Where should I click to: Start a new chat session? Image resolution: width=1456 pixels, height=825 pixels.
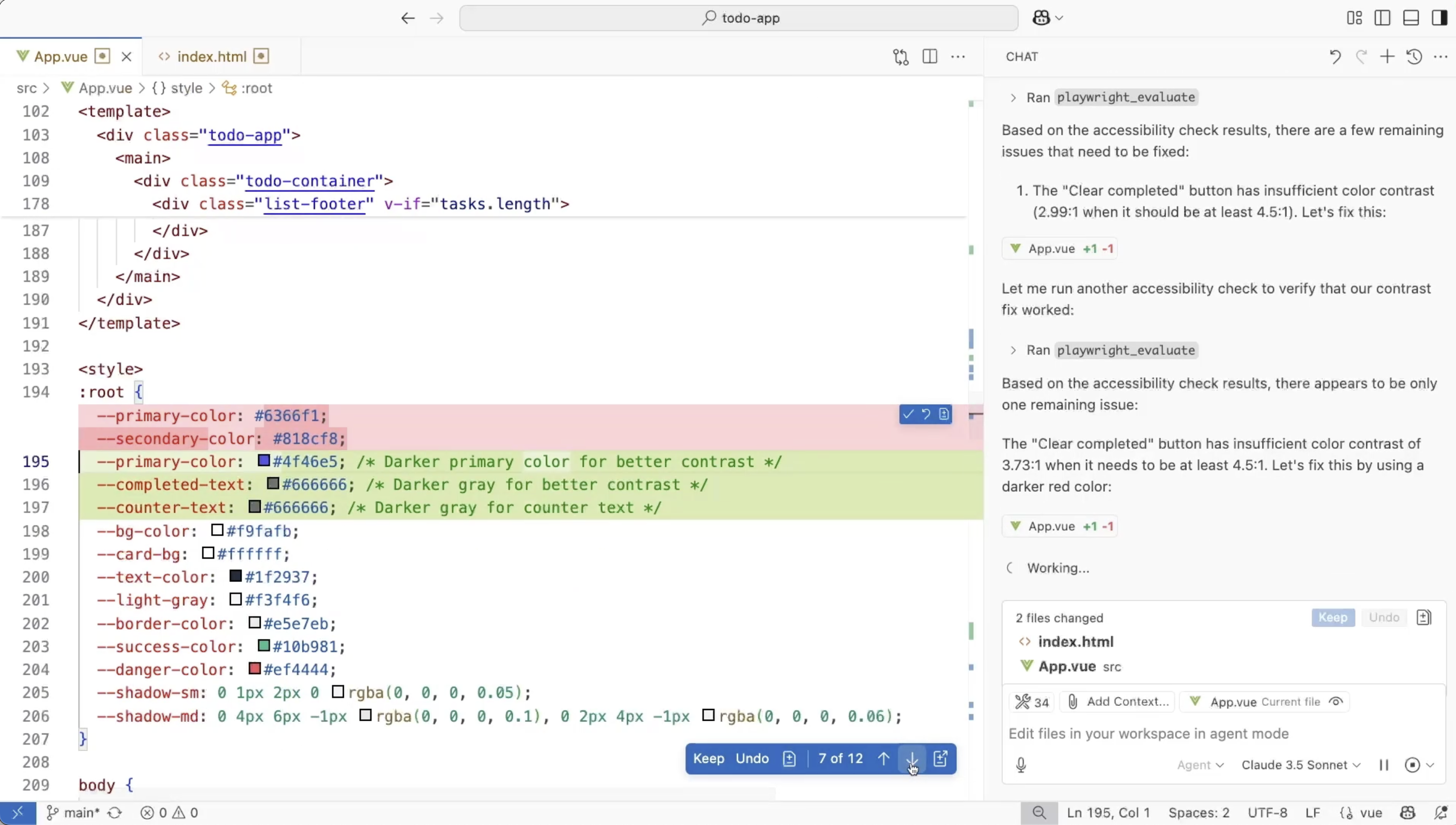tap(1387, 56)
